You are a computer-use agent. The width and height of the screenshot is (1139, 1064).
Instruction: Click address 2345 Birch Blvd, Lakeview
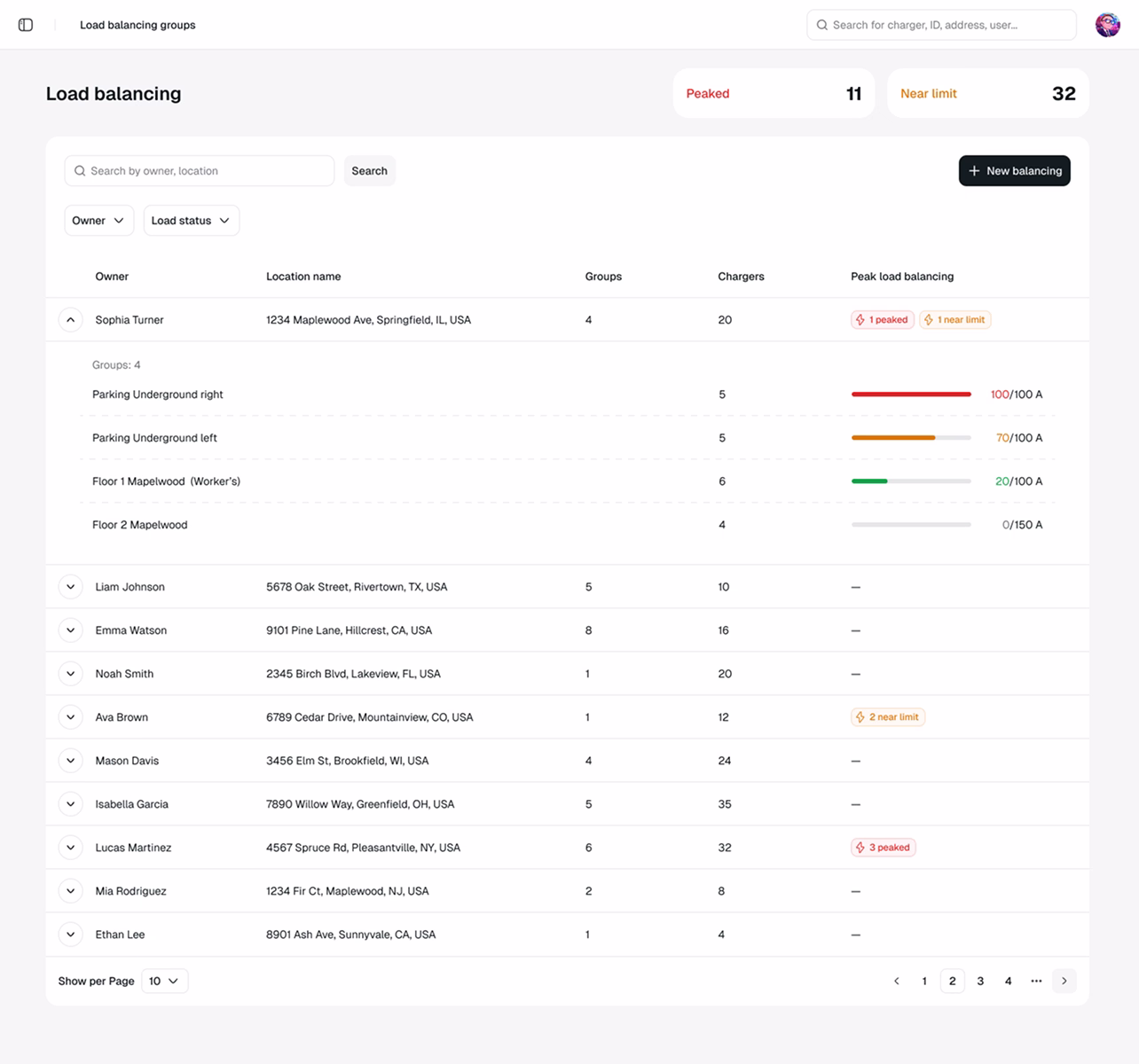pyautogui.click(x=353, y=674)
